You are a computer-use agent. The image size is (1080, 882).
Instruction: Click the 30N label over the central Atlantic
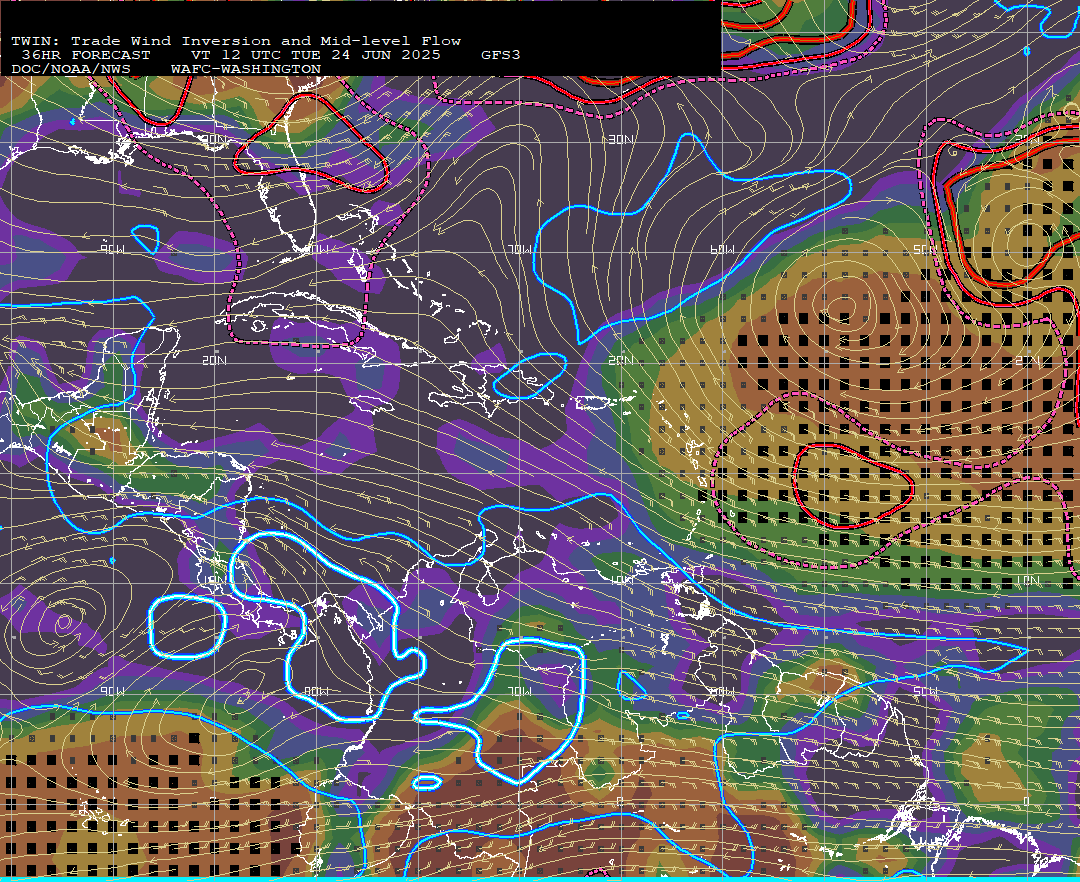(621, 140)
